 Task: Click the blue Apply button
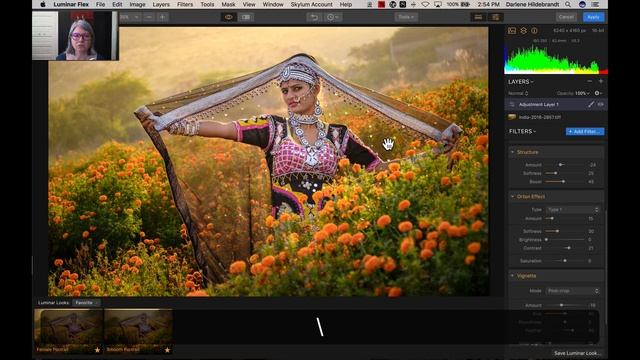coord(593,17)
